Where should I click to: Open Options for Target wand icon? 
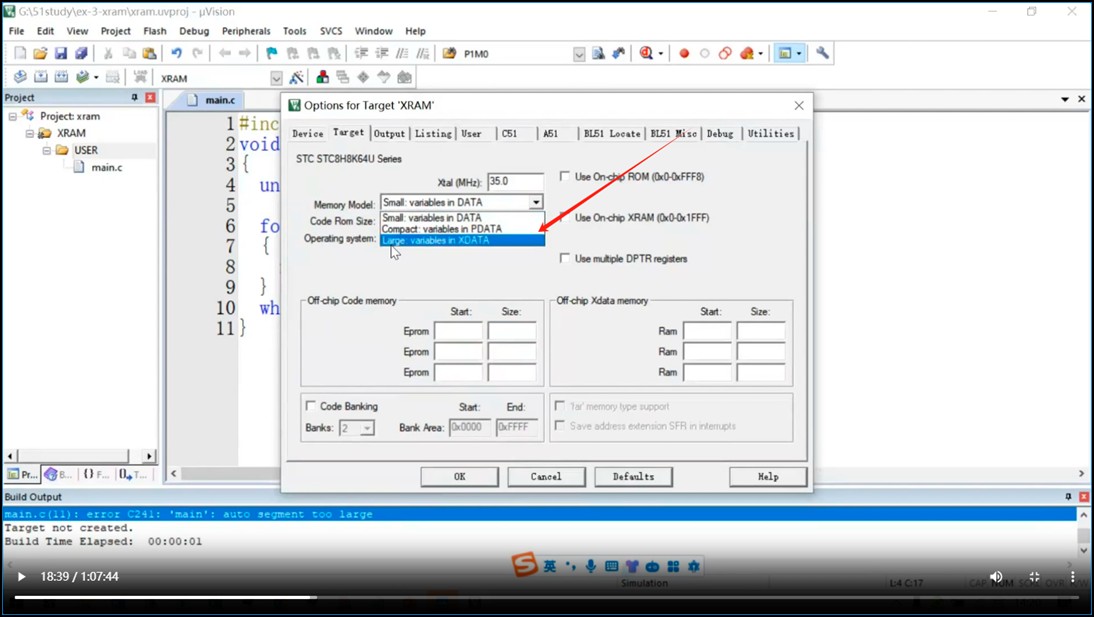297,78
